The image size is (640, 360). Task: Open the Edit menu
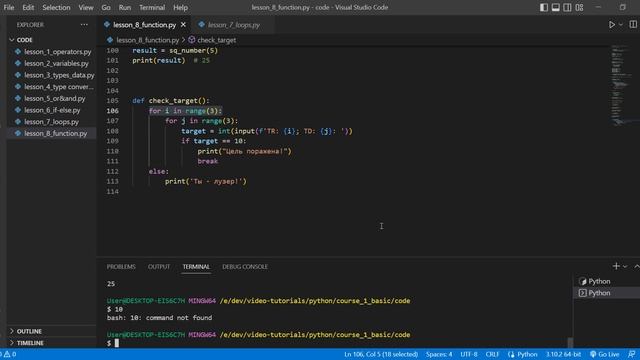(x=28, y=7)
